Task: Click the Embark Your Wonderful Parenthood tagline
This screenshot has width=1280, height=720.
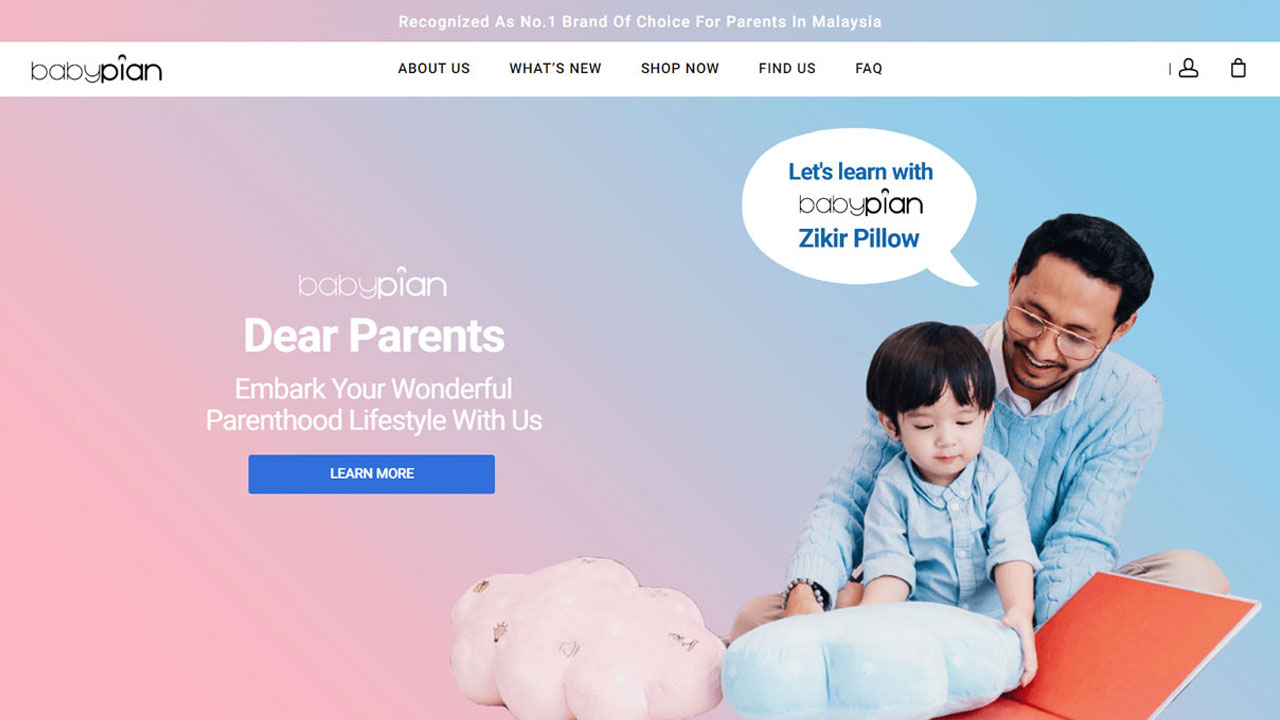Action: pyautogui.click(x=374, y=404)
